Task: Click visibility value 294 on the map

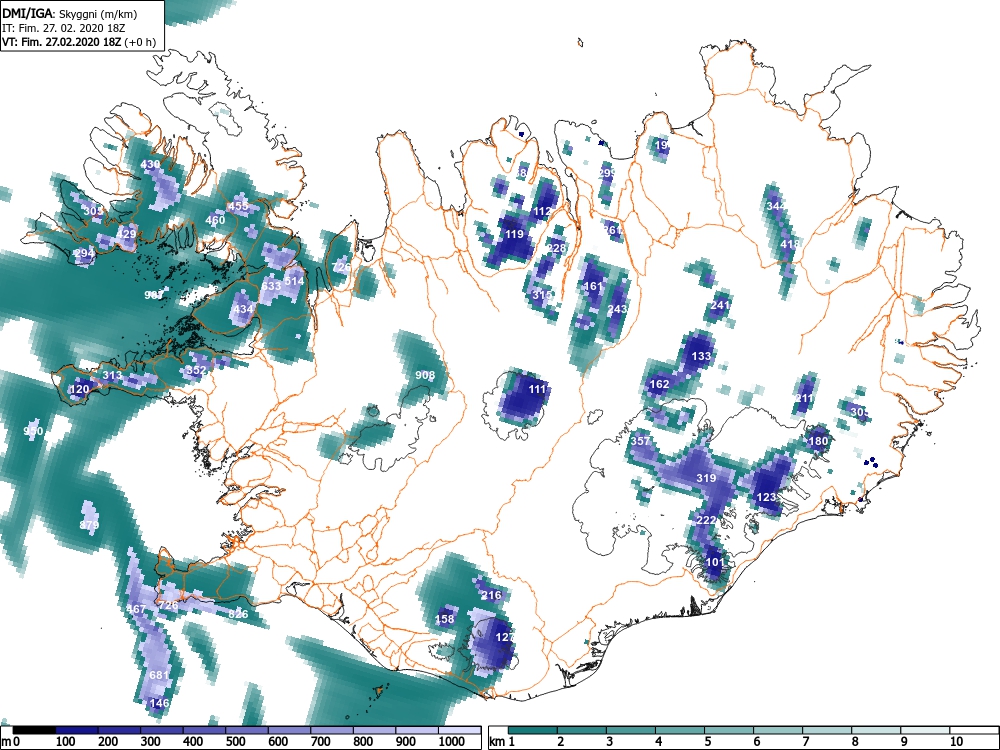Action: click(84, 253)
